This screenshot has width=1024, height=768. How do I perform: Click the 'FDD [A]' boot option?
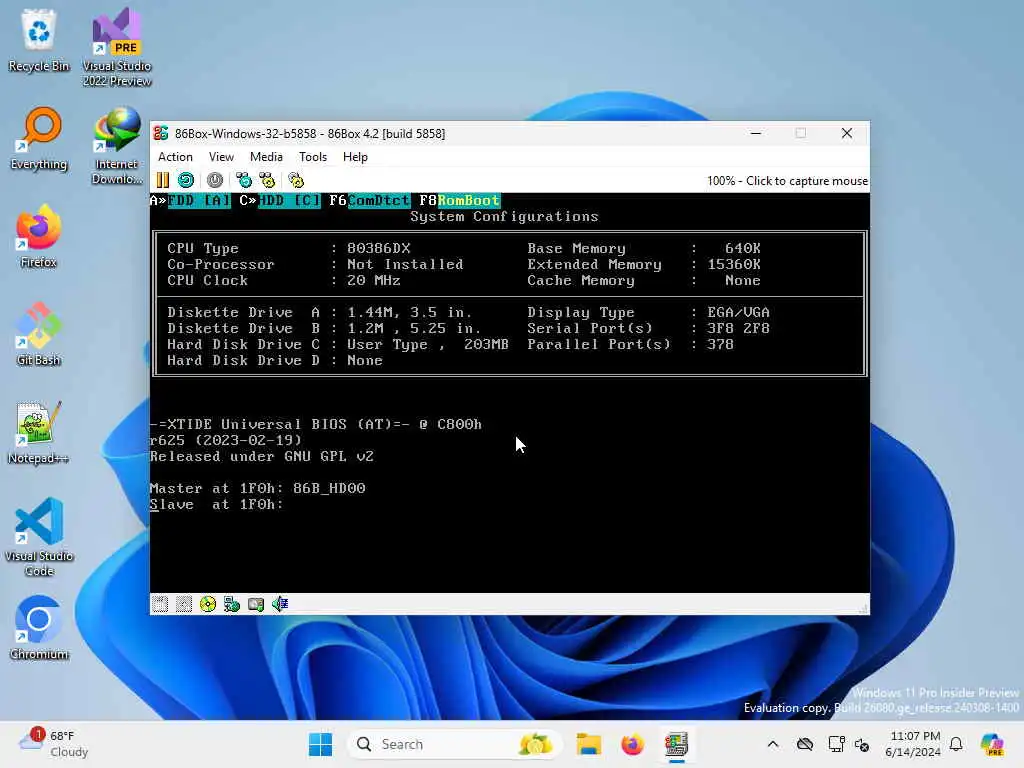199,200
